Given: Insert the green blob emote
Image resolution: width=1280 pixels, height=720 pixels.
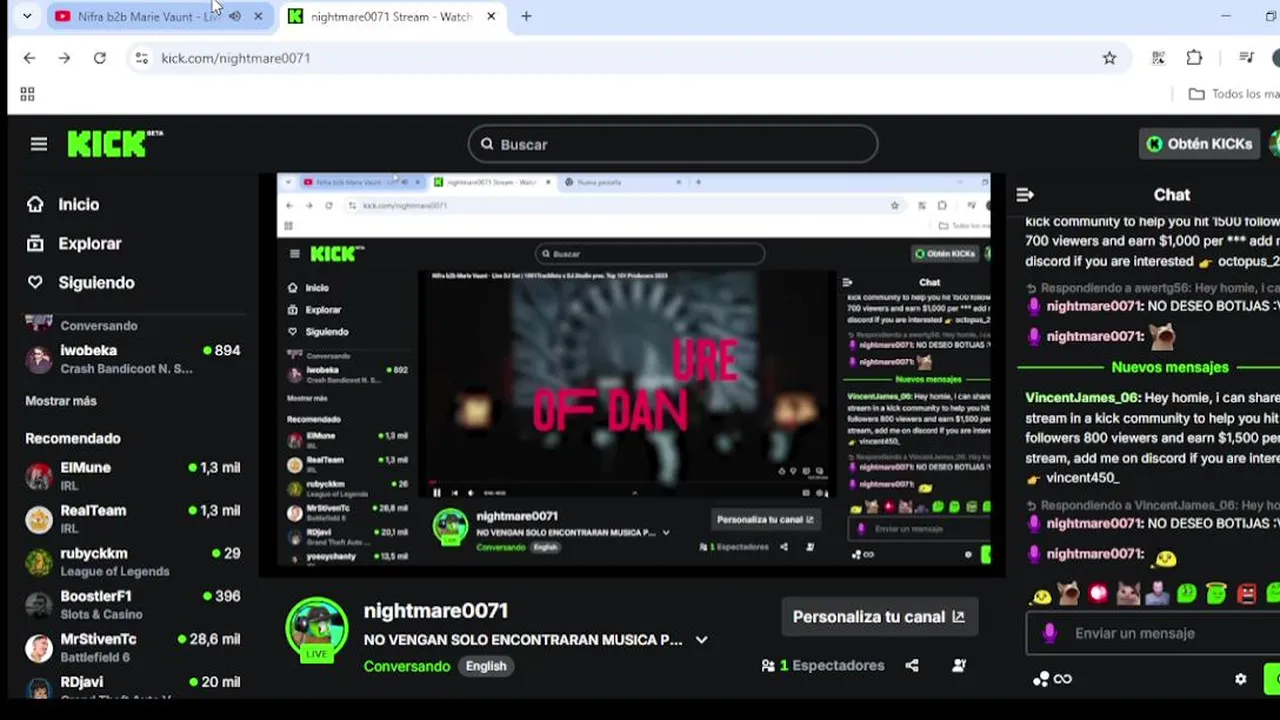Looking at the screenshot, I should coord(1187,594).
